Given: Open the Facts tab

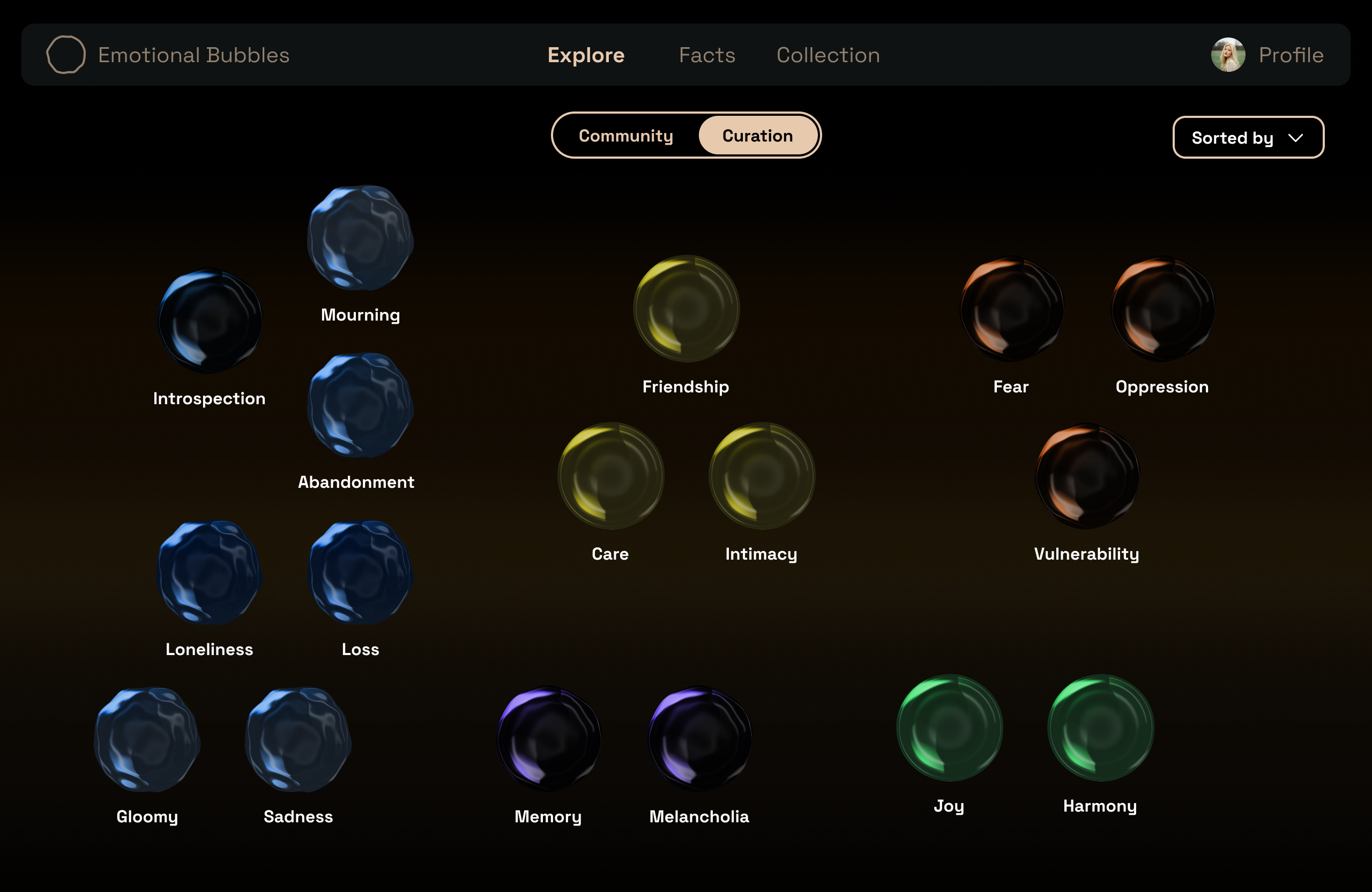Looking at the screenshot, I should (x=707, y=55).
